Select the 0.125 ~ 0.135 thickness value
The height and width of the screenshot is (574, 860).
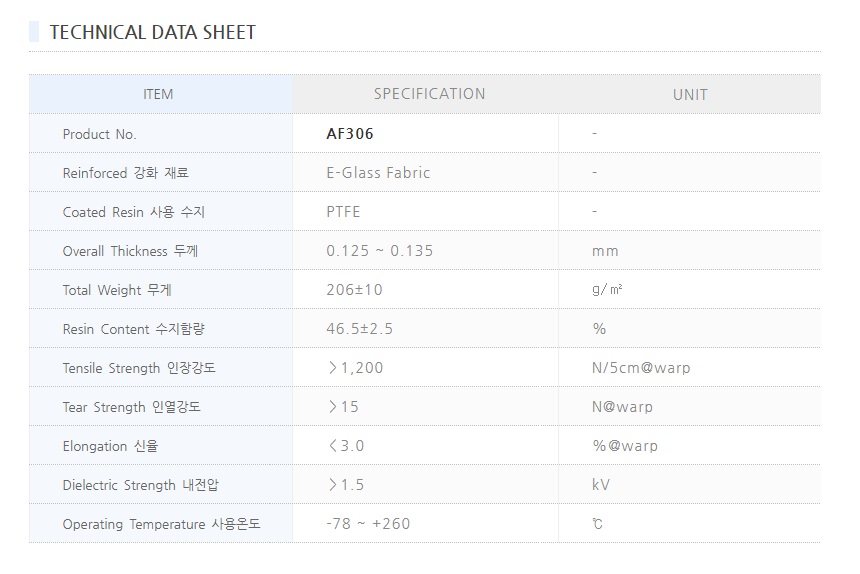coord(380,251)
